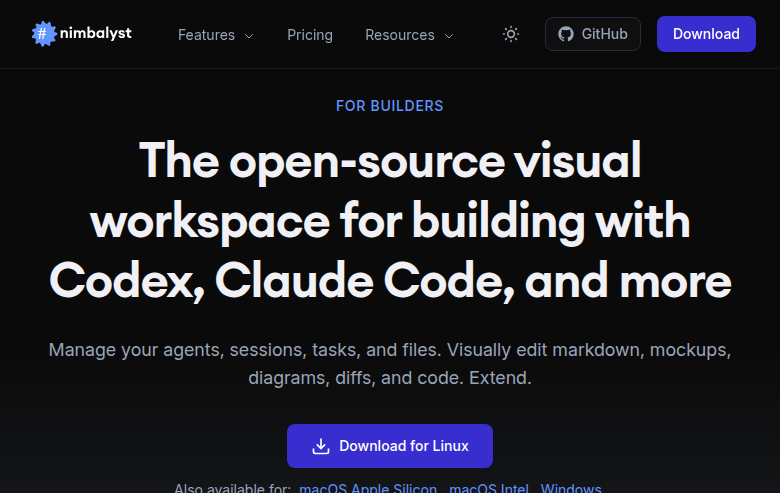Click the GitHub octocat icon
The image size is (780, 493).
tap(566, 34)
